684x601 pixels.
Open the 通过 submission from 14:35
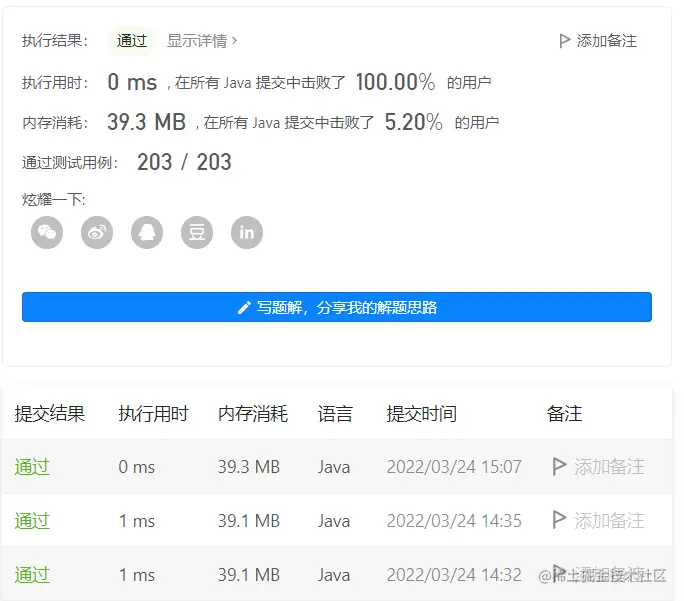tap(32, 521)
